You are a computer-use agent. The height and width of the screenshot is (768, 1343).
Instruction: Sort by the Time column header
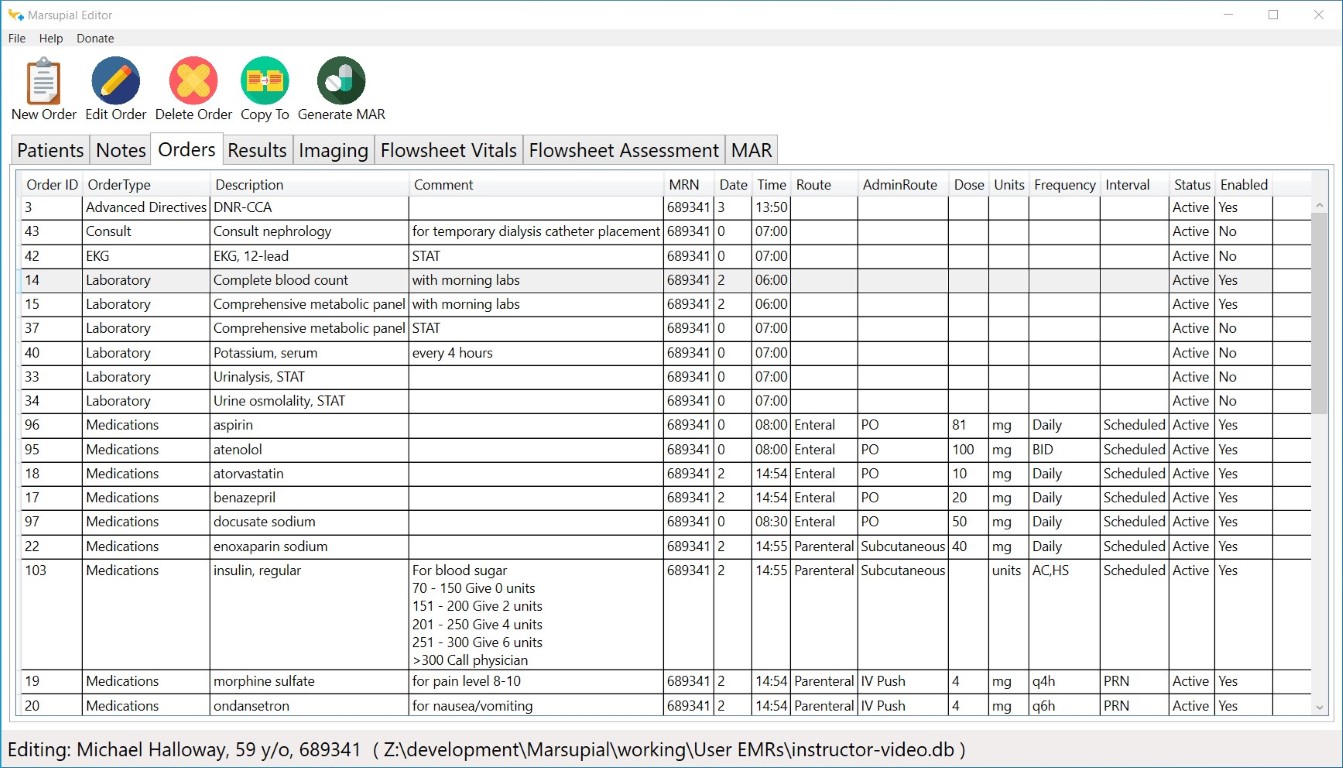click(x=772, y=185)
